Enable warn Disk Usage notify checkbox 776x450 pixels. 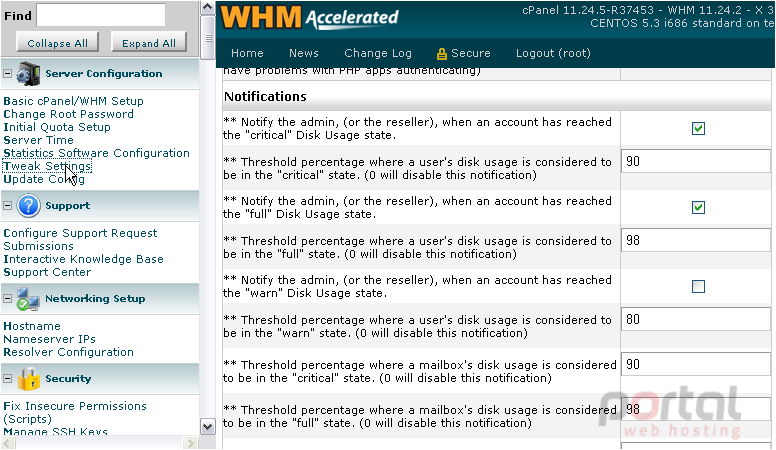(x=698, y=287)
